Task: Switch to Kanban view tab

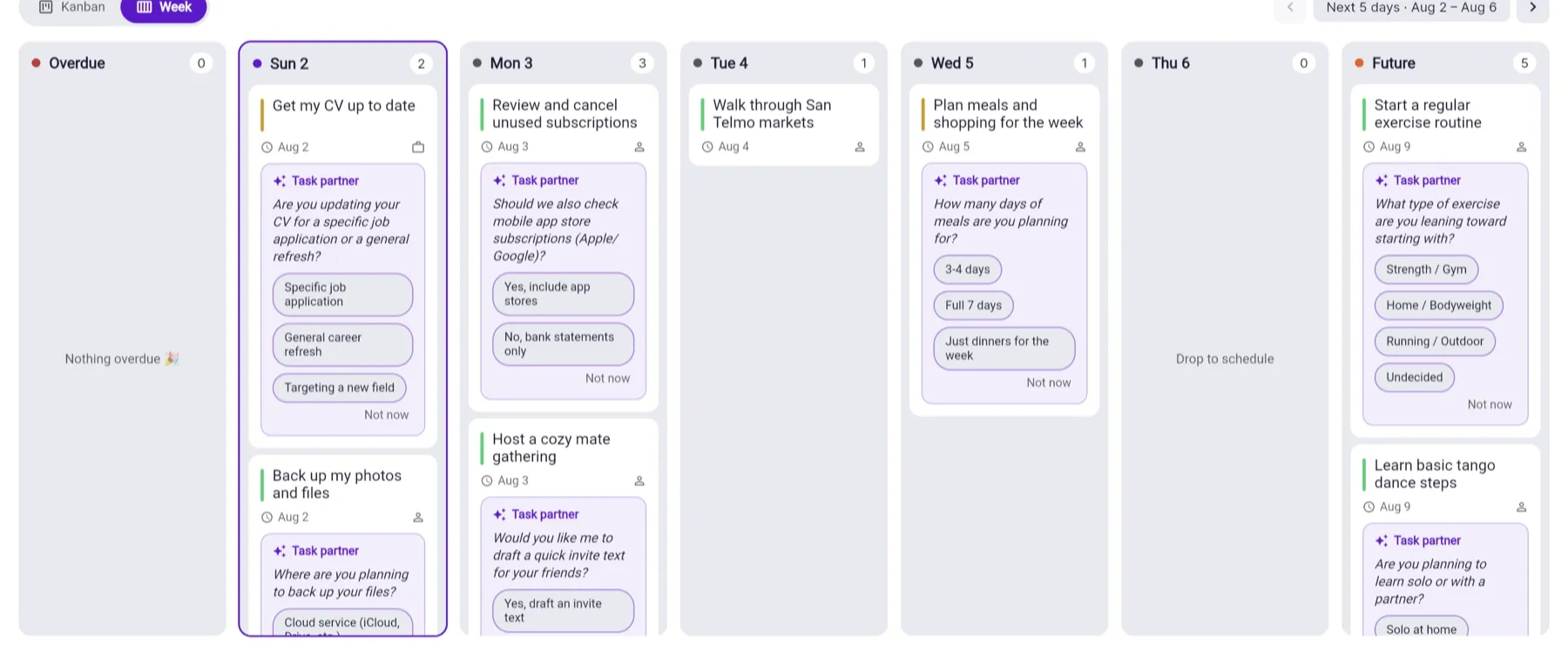Action: pyautogui.click(x=72, y=7)
